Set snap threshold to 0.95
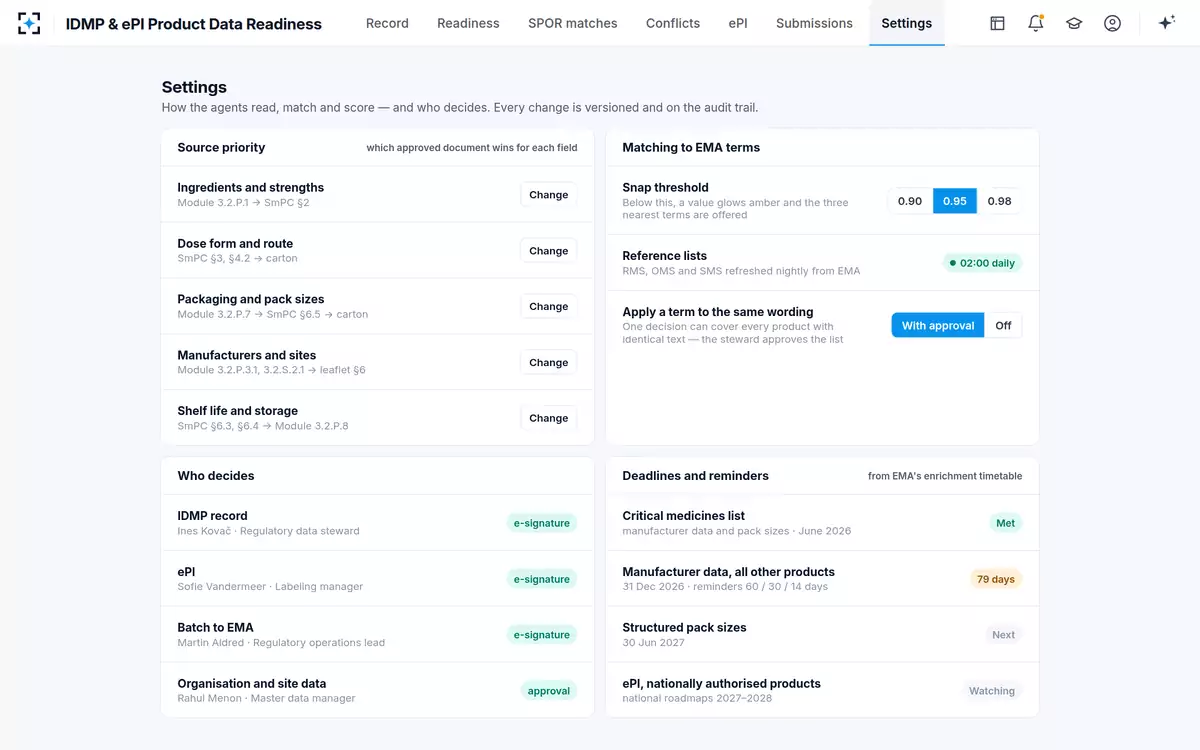Viewport: 1200px width, 750px height. coord(955,201)
